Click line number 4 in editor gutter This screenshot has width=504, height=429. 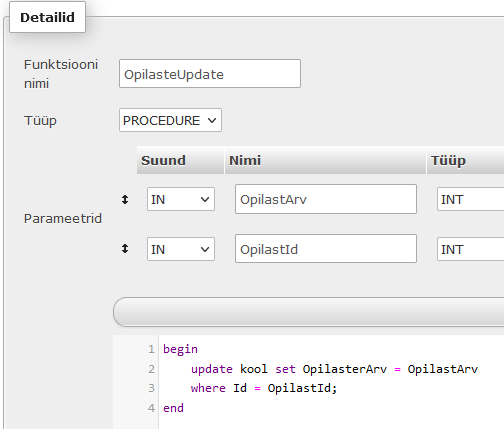tap(151, 408)
